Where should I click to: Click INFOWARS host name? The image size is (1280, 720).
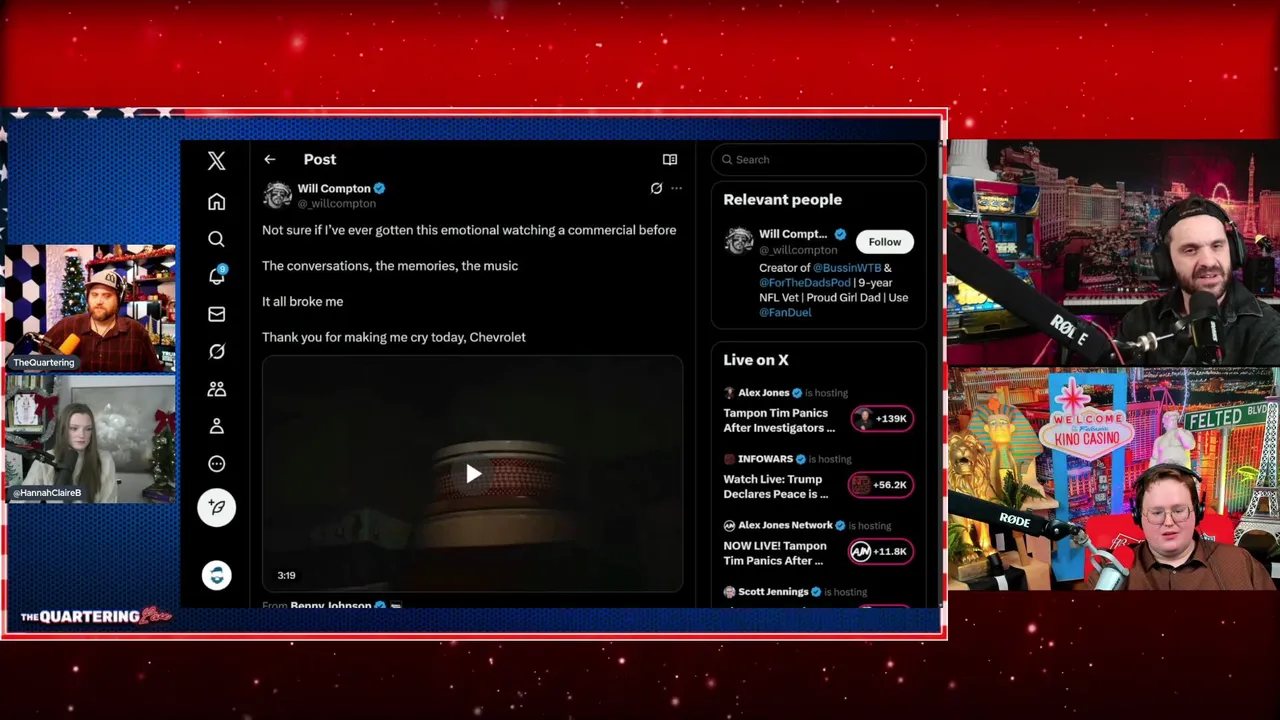pyautogui.click(x=765, y=459)
